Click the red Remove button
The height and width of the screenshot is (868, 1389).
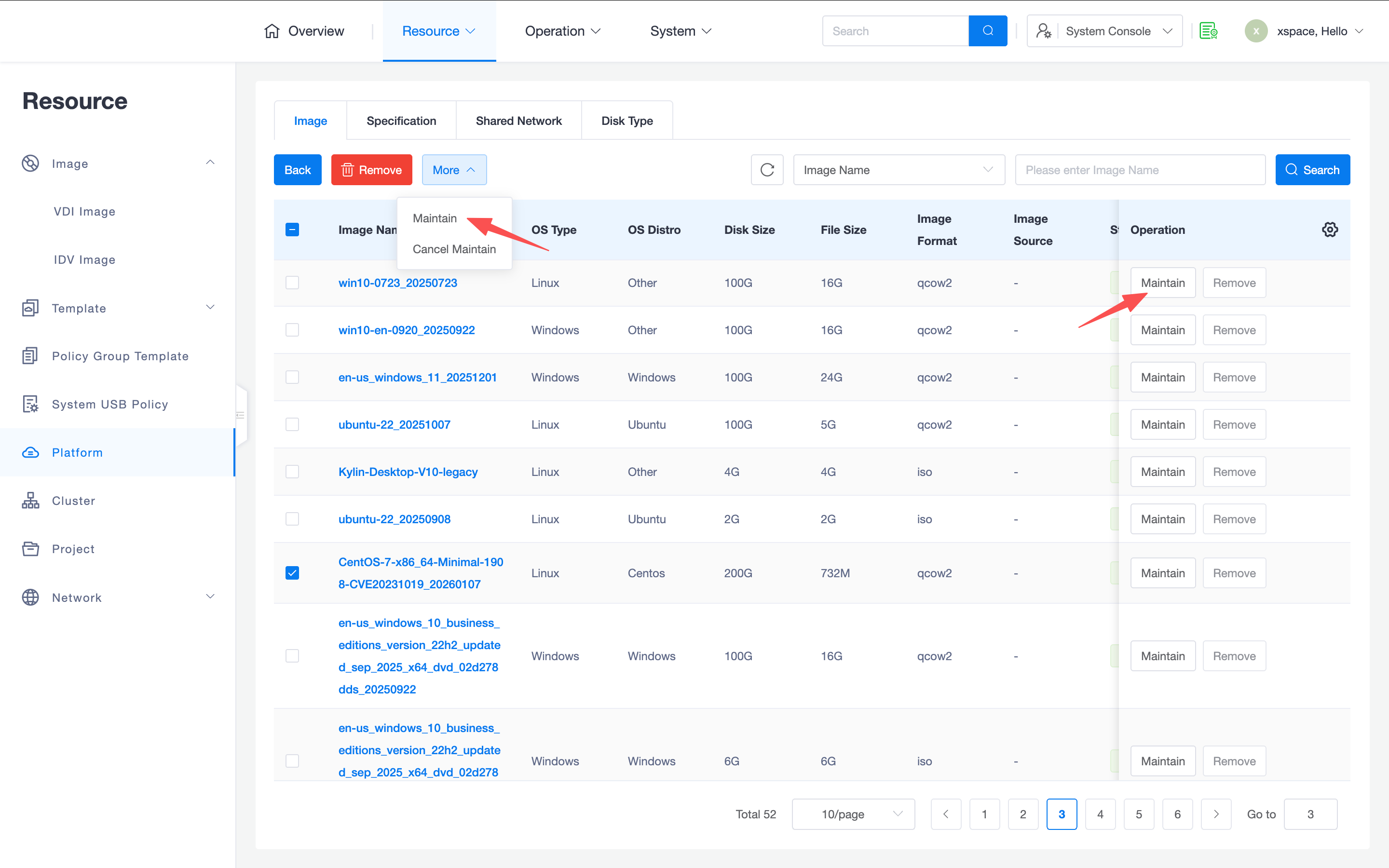pyautogui.click(x=371, y=170)
